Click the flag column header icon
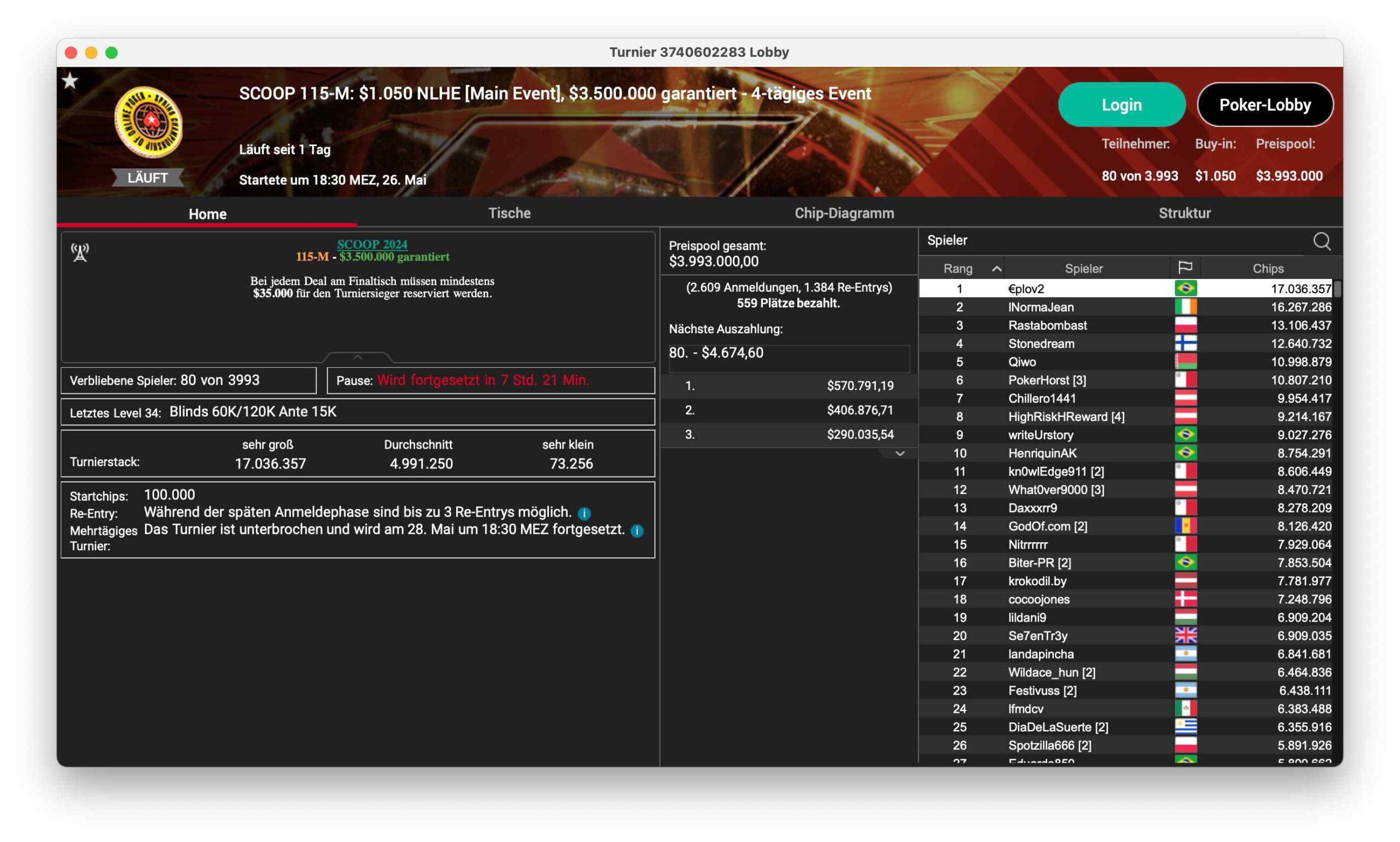 pos(1185,268)
